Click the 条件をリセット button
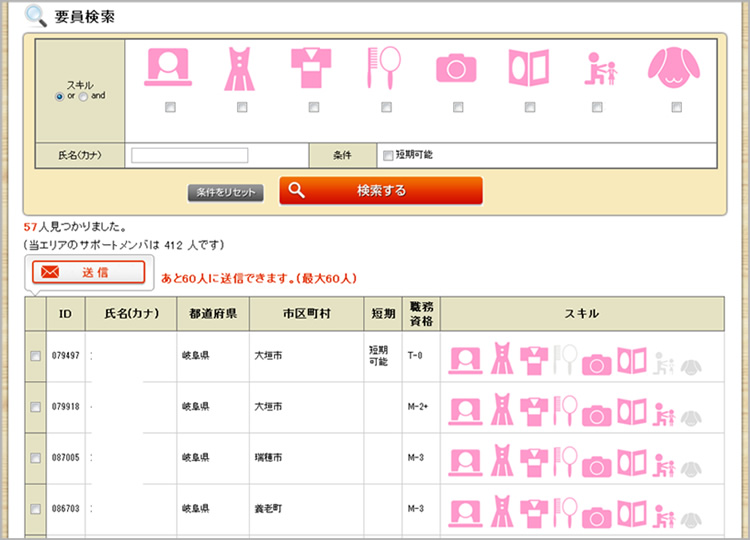750x540 pixels. pyautogui.click(x=225, y=193)
